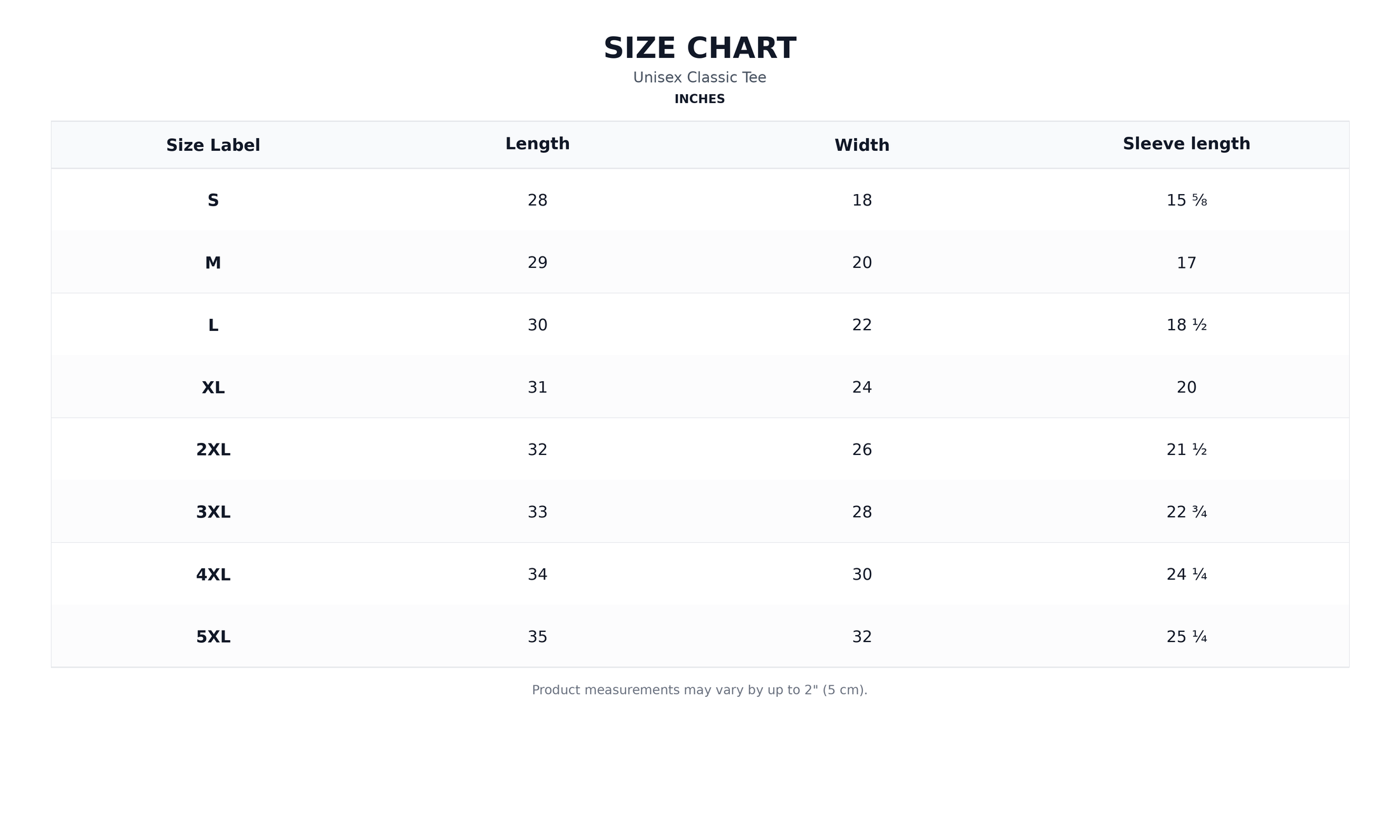
Task: Click the Length column header
Action: click(538, 144)
